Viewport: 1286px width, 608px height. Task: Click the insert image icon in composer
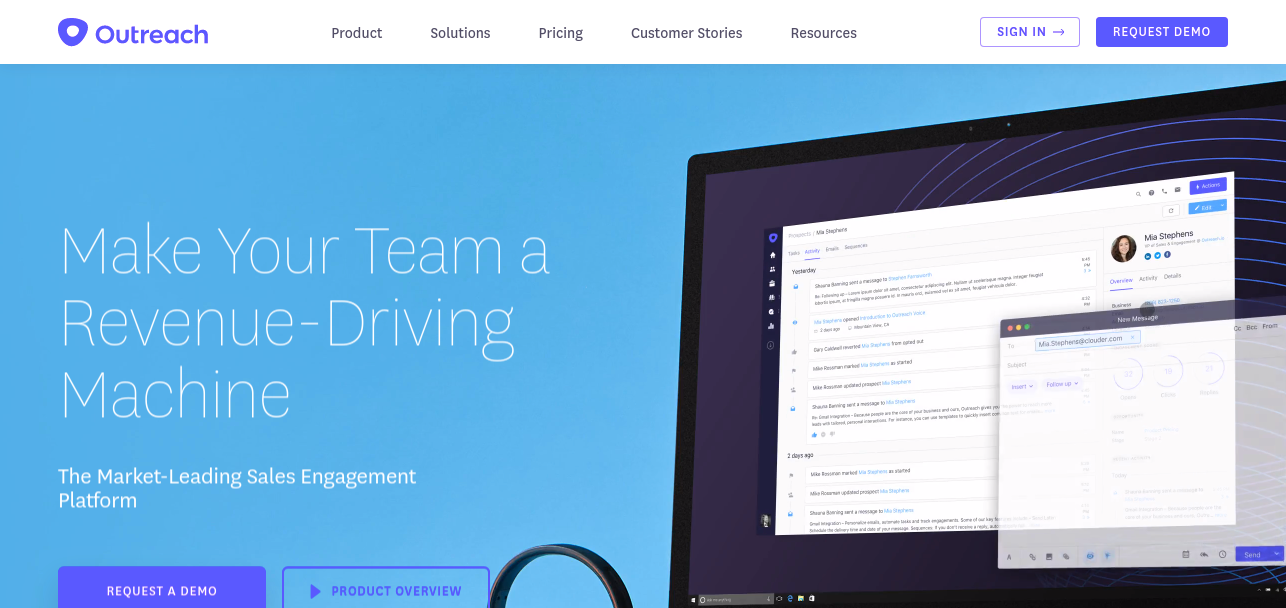tap(1049, 557)
